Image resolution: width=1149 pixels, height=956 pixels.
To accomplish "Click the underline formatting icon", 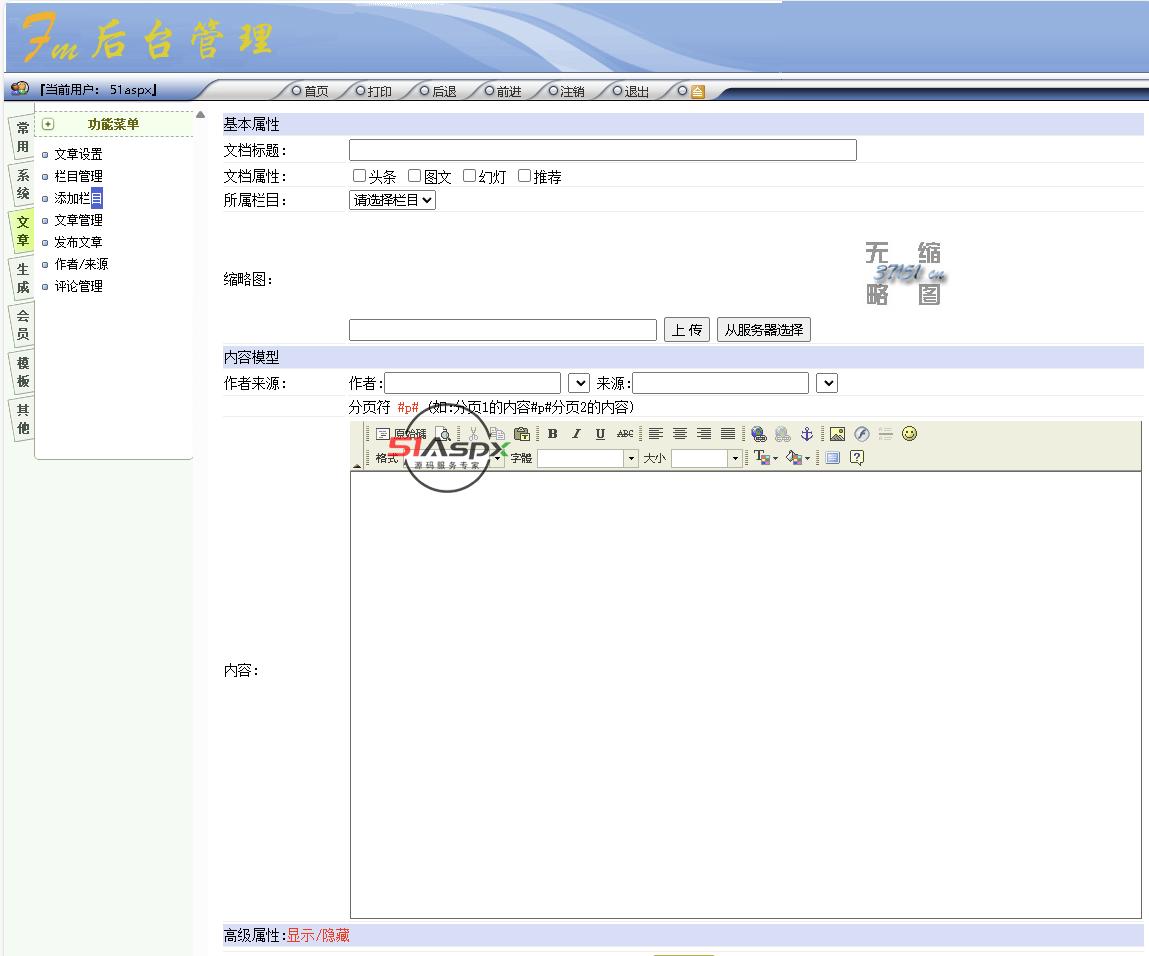I will [600, 434].
